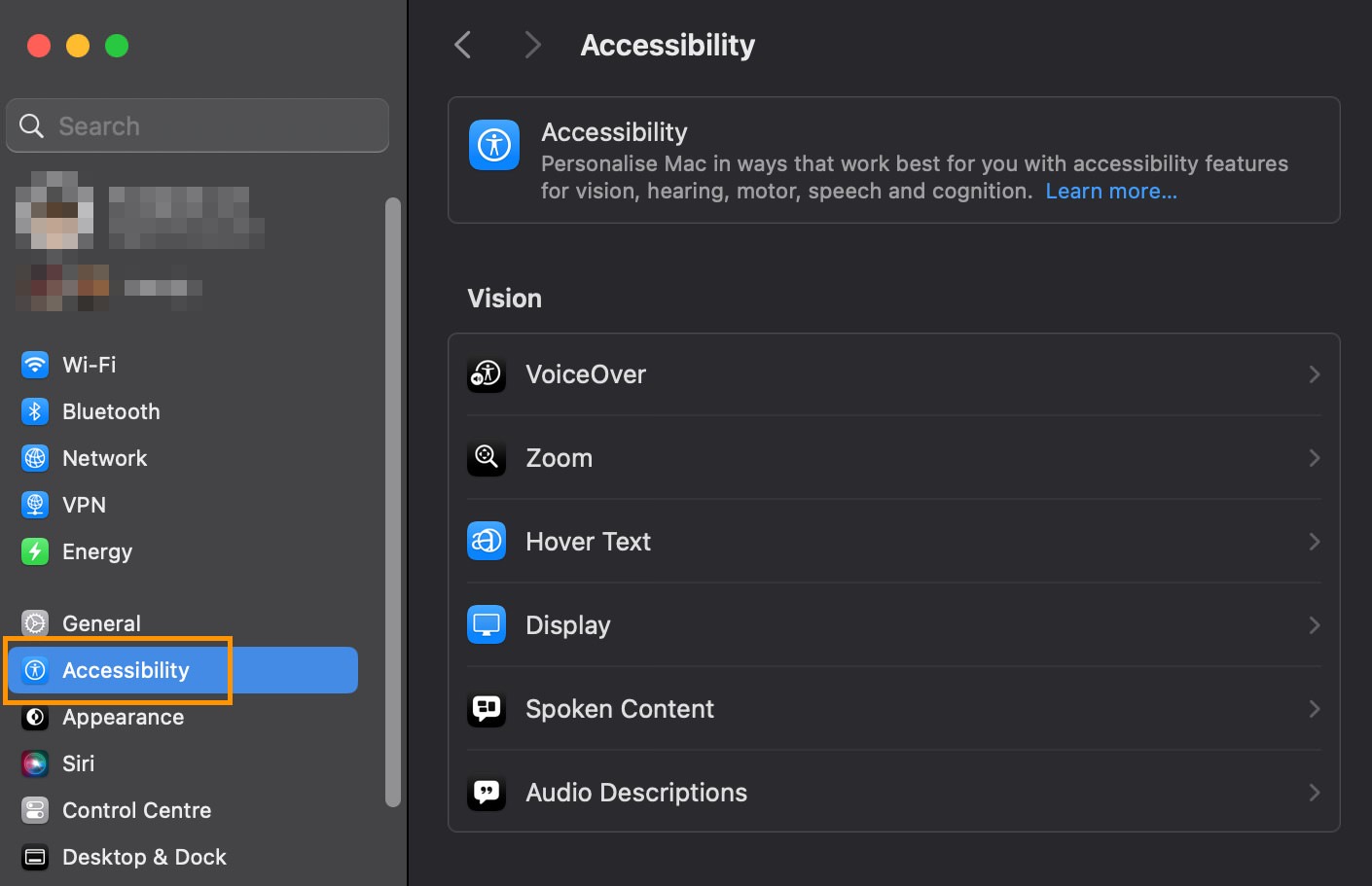Expand Zoom row chevron
Screen dimensions: 1372x886
pos(1315,458)
